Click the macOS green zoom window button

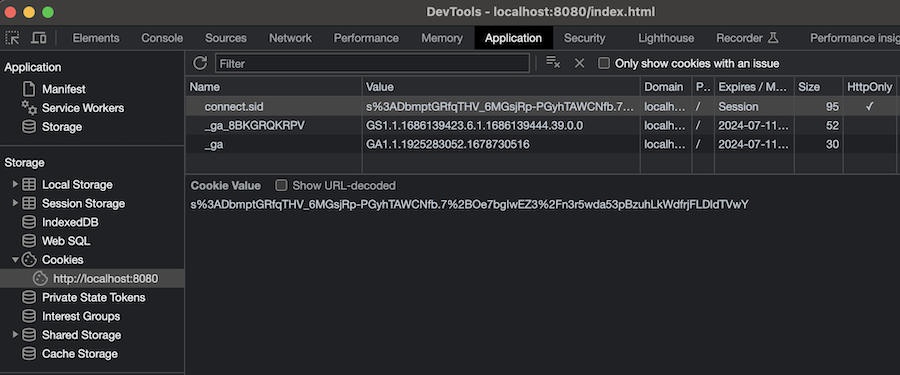48,11
